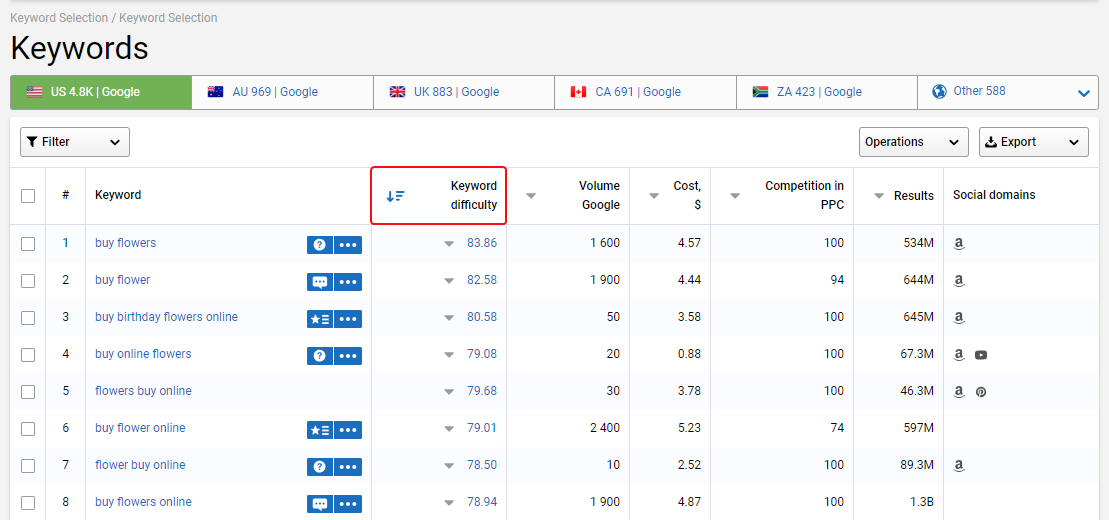1109x520 pixels.
Task: Select checkbox for buy online flowers
Action: (x=28, y=354)
